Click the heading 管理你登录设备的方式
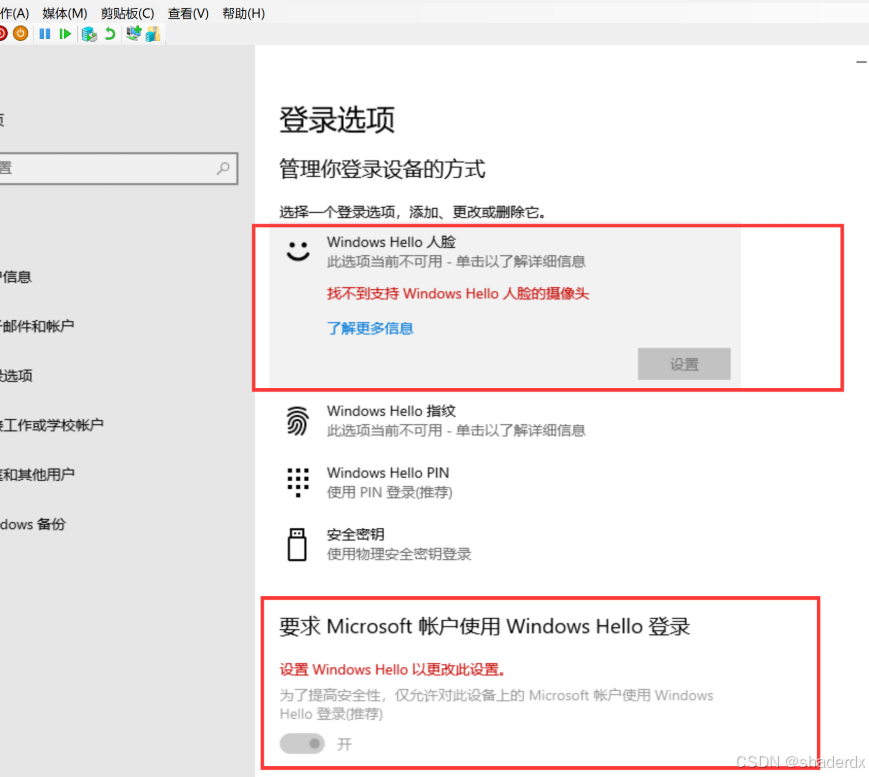The width and height of the screenshot is (869, 777). pyautogui.click(x=382, y=169)
